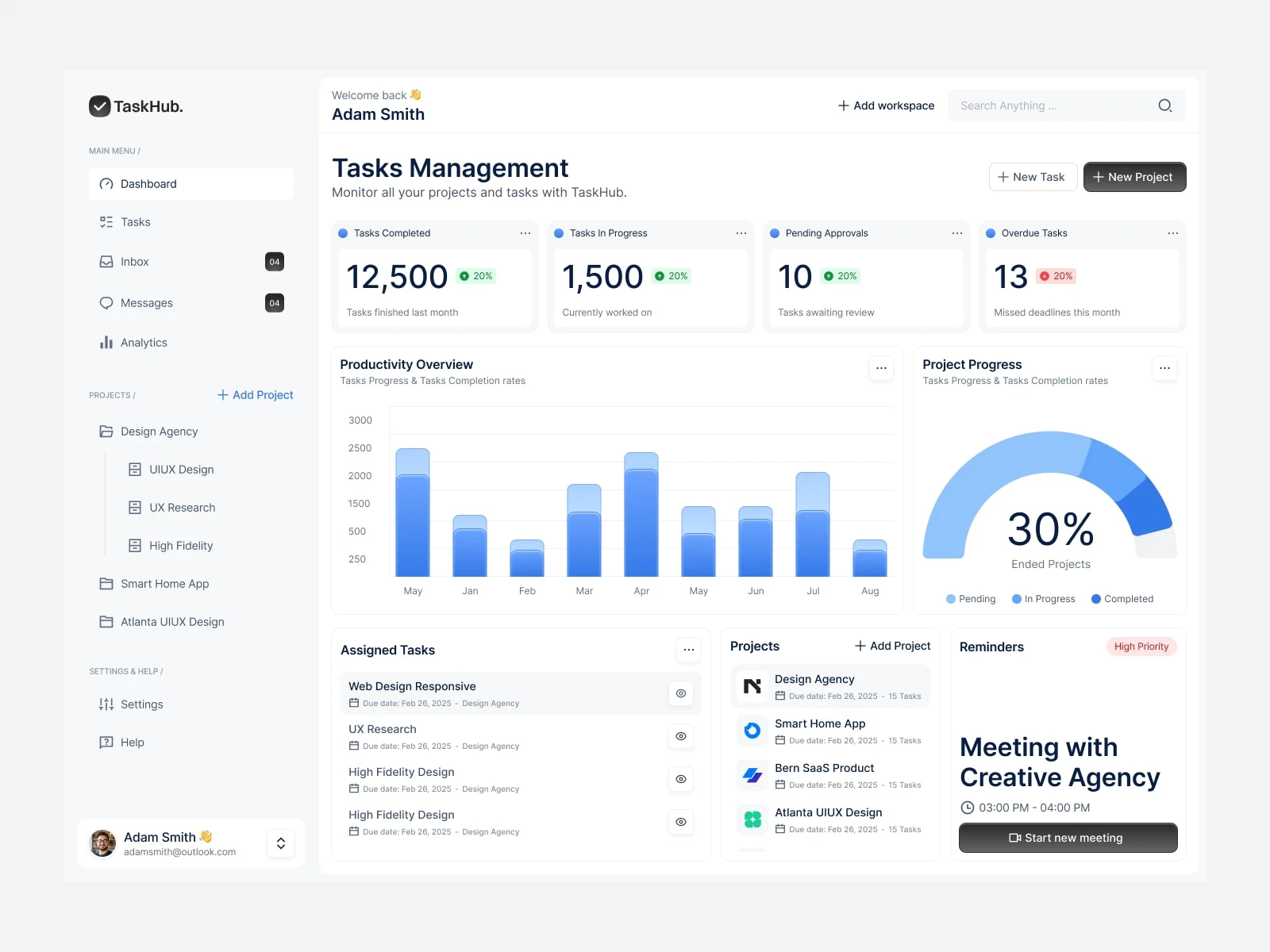Click the Overdue Tasks red 20% badge
The image size is (1270, 952).
click(x=1056, y=276)
